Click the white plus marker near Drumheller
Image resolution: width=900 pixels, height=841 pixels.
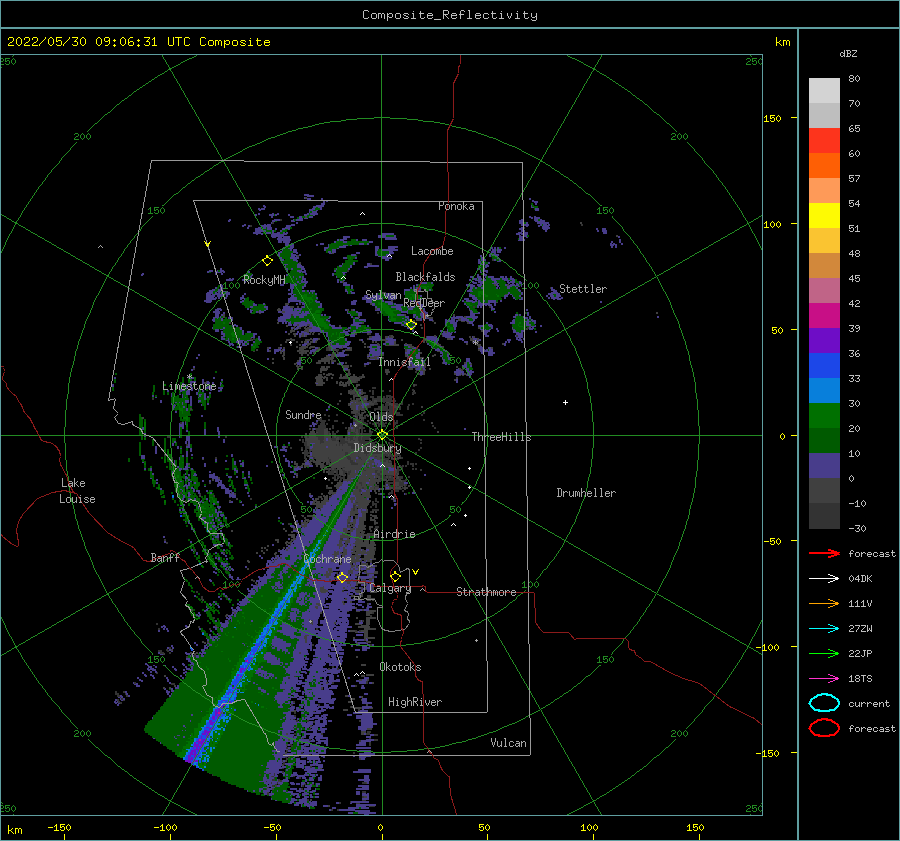click(565, 402)
